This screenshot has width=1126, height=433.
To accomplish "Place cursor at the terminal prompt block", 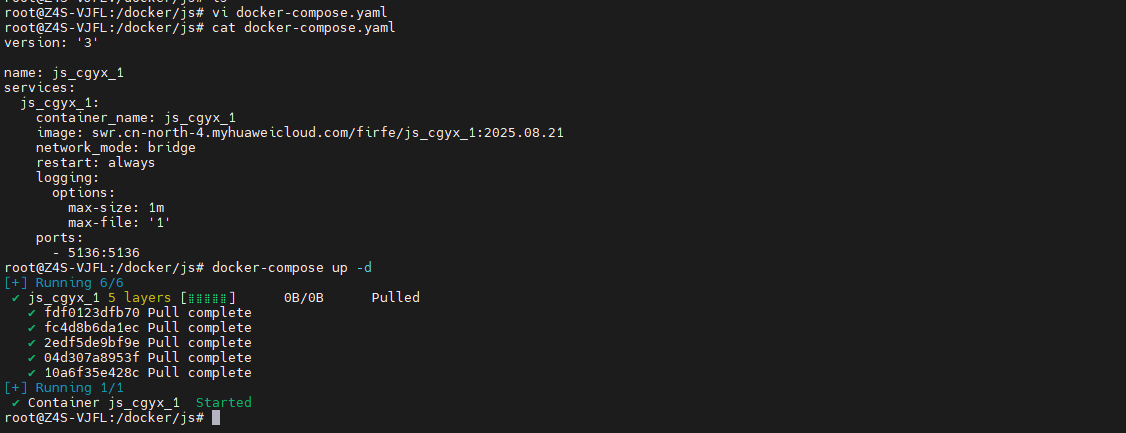I will [x=216, y=418].
